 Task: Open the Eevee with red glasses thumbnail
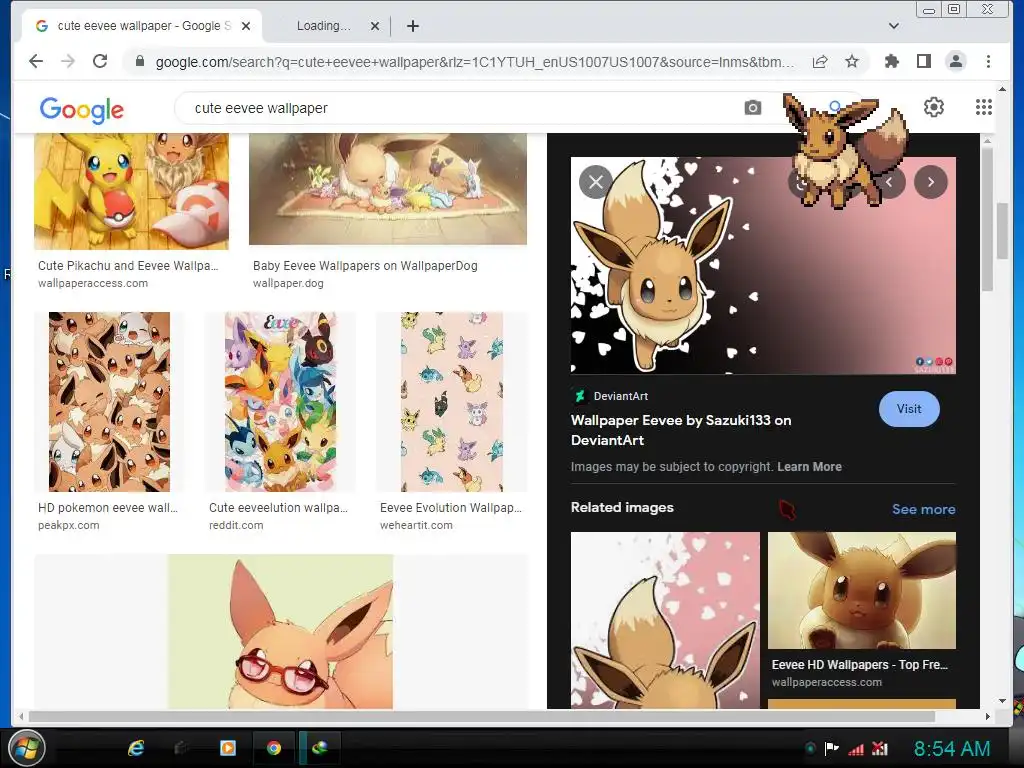tap(280, 632)
